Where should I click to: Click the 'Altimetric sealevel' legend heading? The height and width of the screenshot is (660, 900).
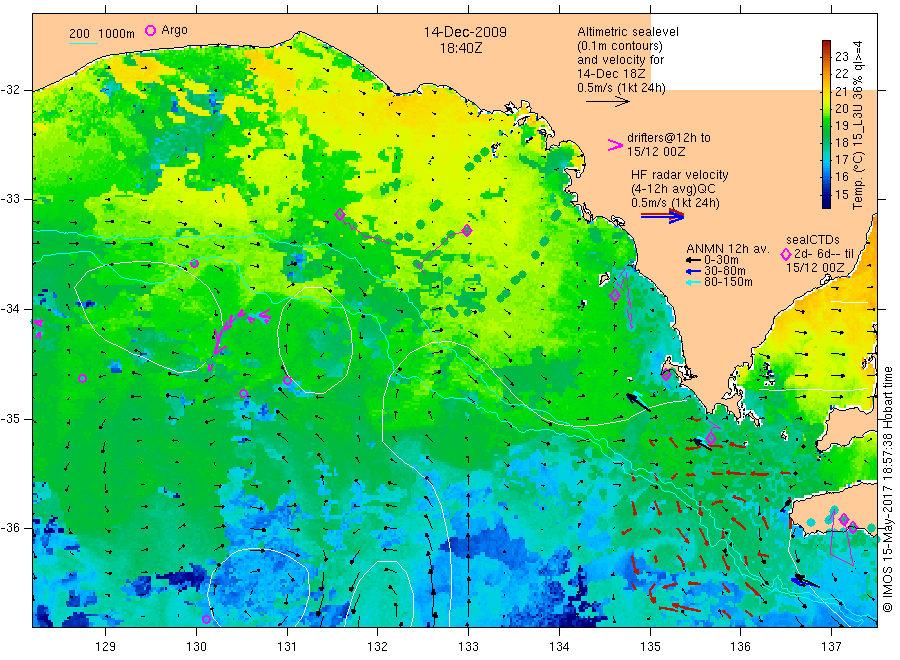[x=628, y=32]
